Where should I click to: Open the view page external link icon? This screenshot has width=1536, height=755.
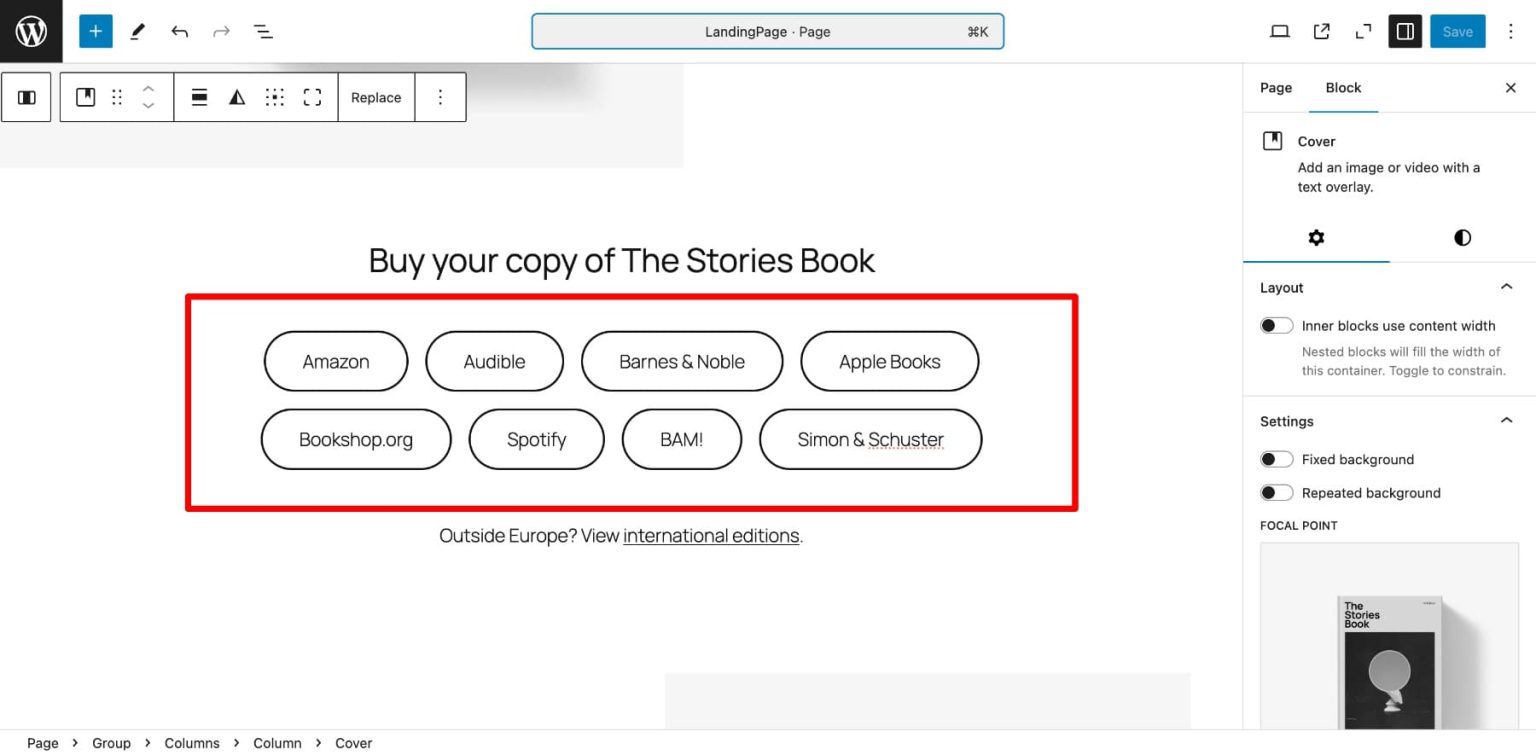(1321, 31)
